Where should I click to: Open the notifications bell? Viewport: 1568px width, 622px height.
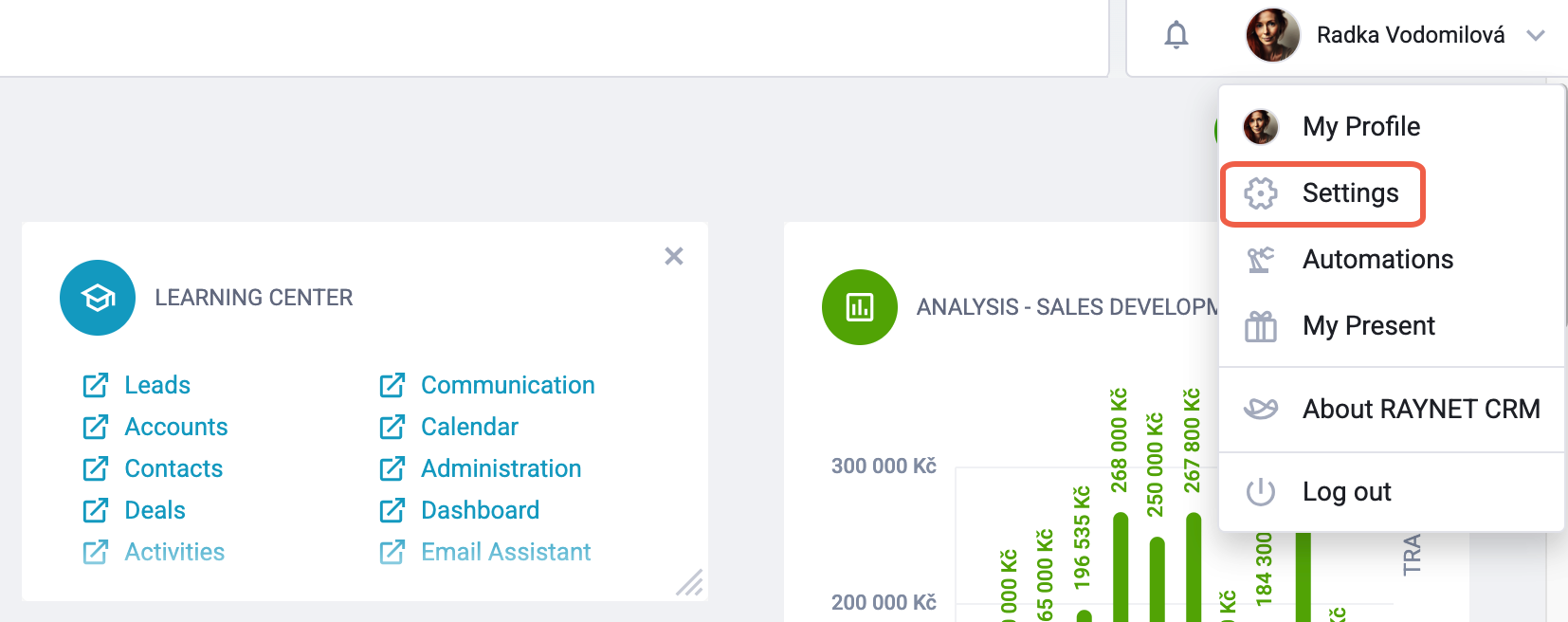(x=1176, y=35)
